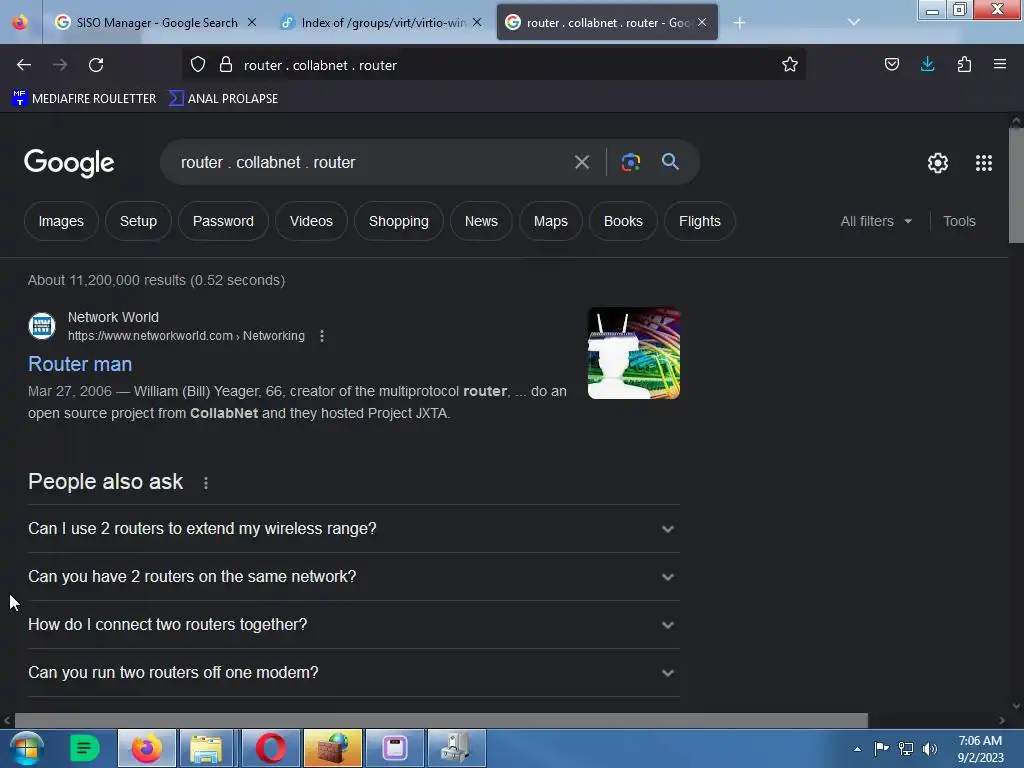
Task: Filter results by Maps
Action: click(x=551, y=221)
